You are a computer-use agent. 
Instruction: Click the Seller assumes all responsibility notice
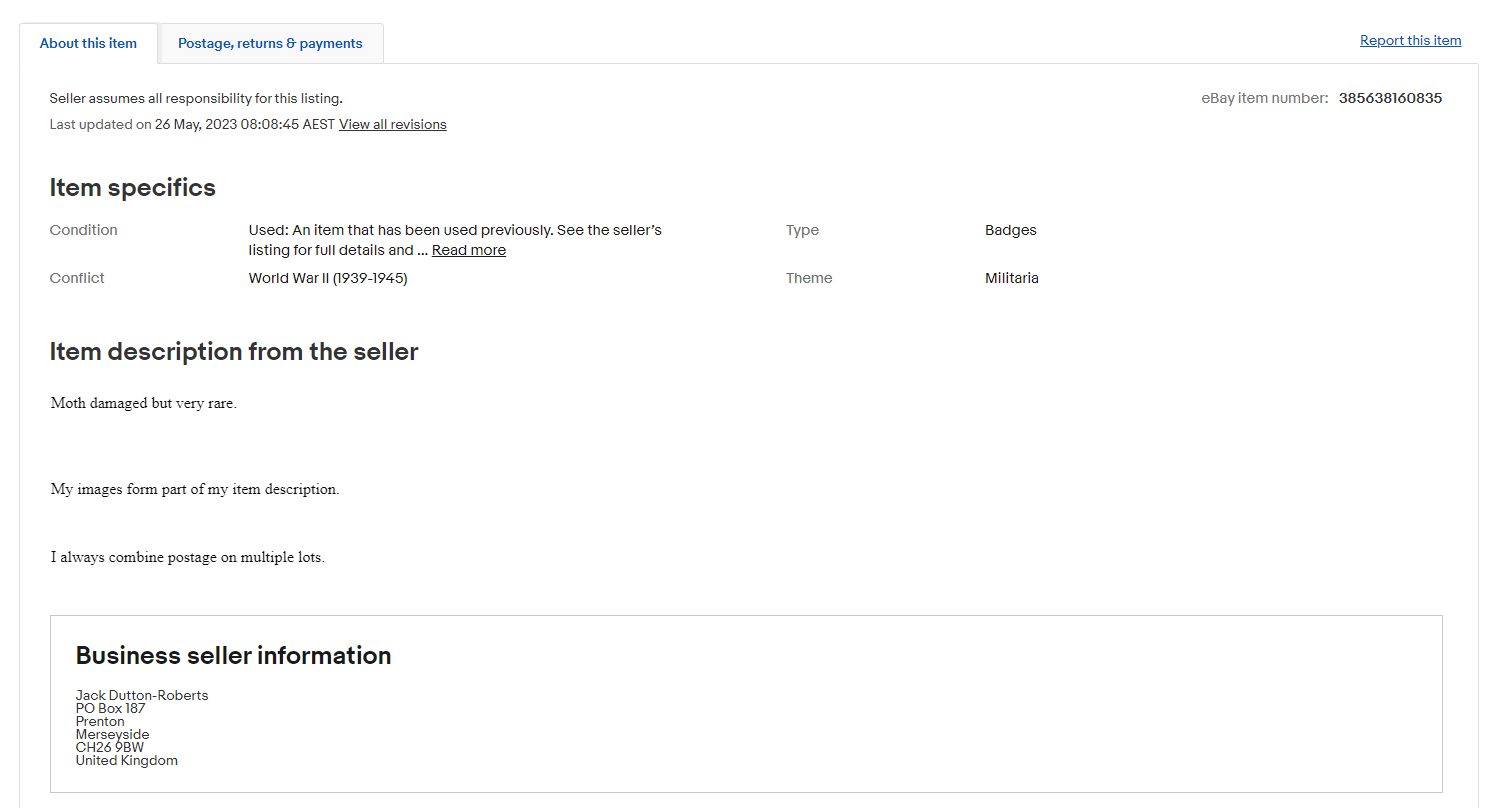196,98
